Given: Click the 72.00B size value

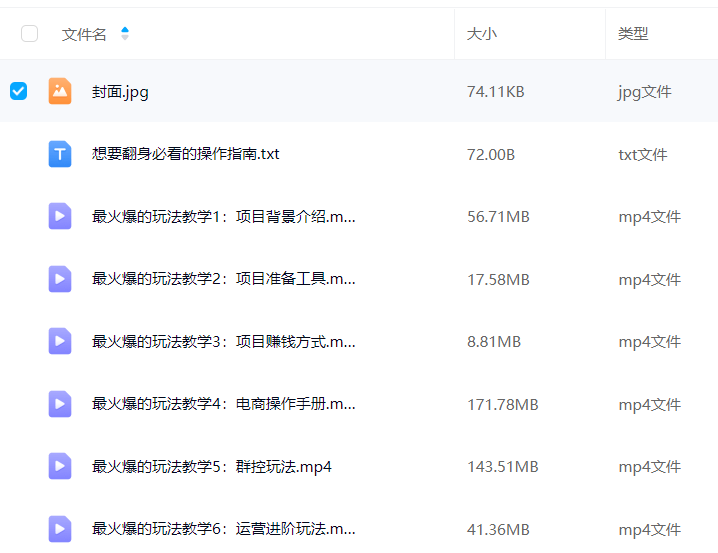Looking at the screenshot, I should tap(491, 155).
